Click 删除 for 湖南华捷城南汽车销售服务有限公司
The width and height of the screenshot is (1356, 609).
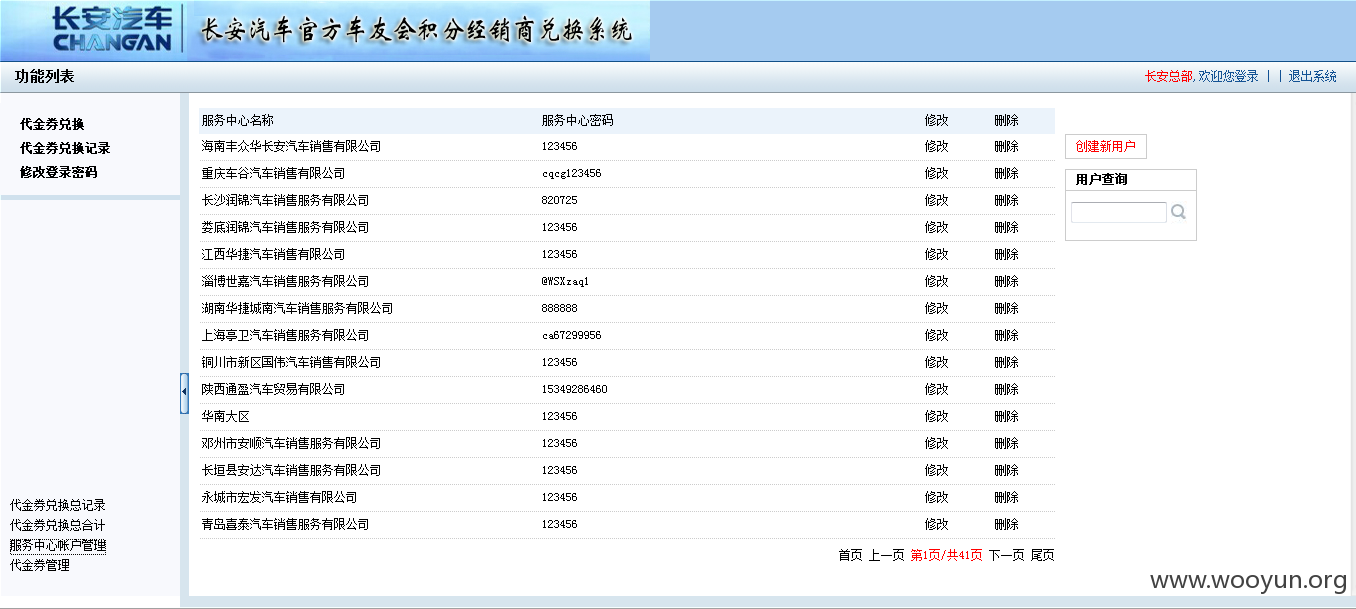[x=1006, y=308]
